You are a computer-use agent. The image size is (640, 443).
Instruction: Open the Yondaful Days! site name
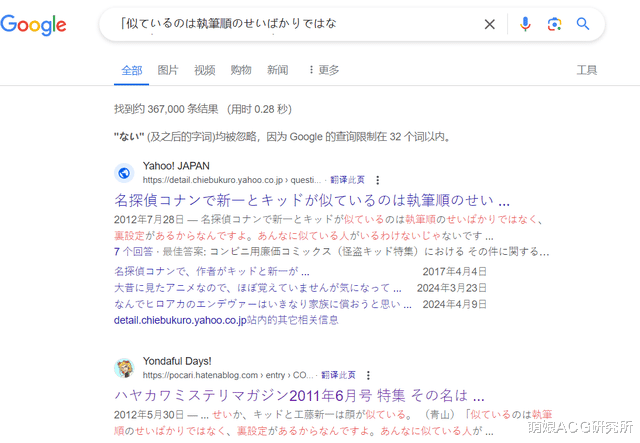(177, 361)
